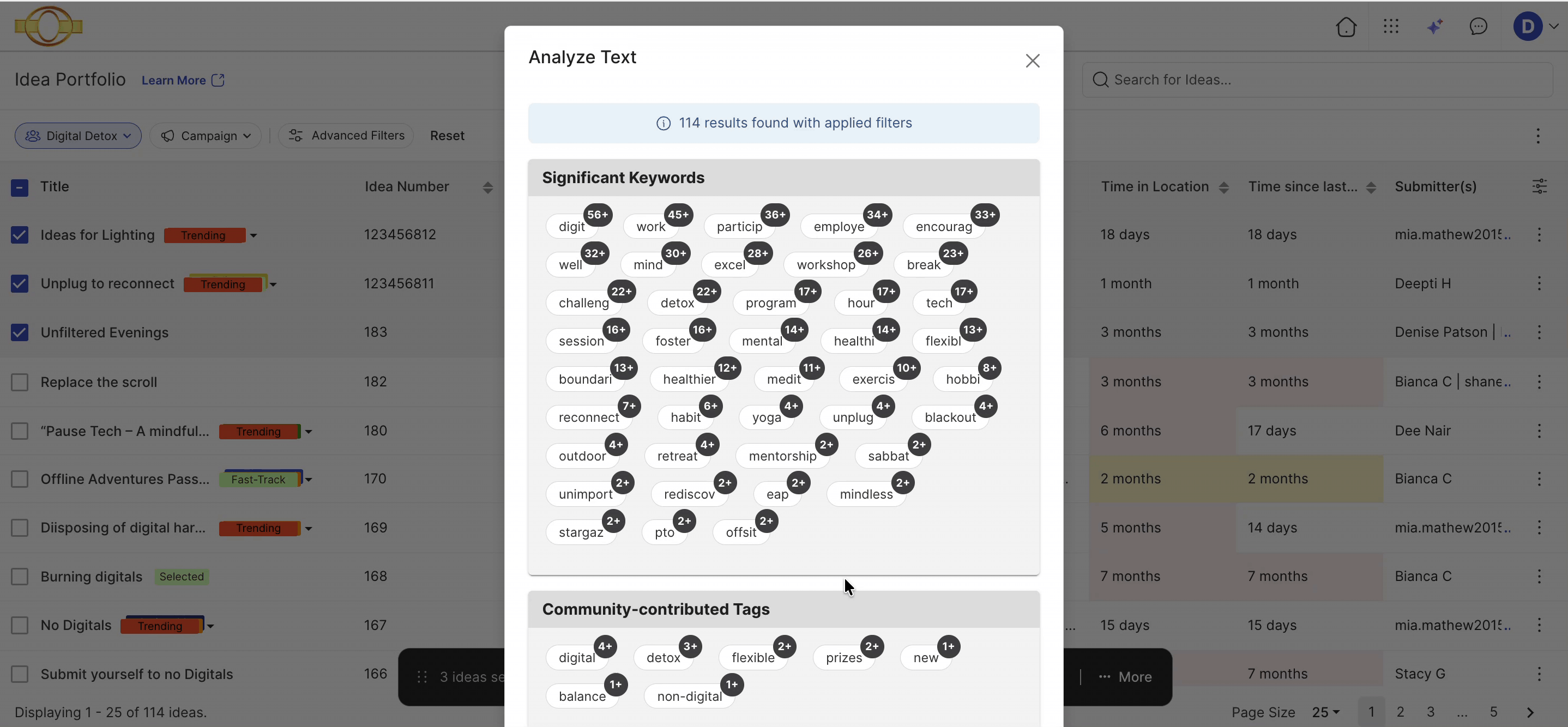Uncheck the Ideas for Lighting checkbox
Image resolution: width=1568 pixels, height=727 pixels.
[20, 235]
